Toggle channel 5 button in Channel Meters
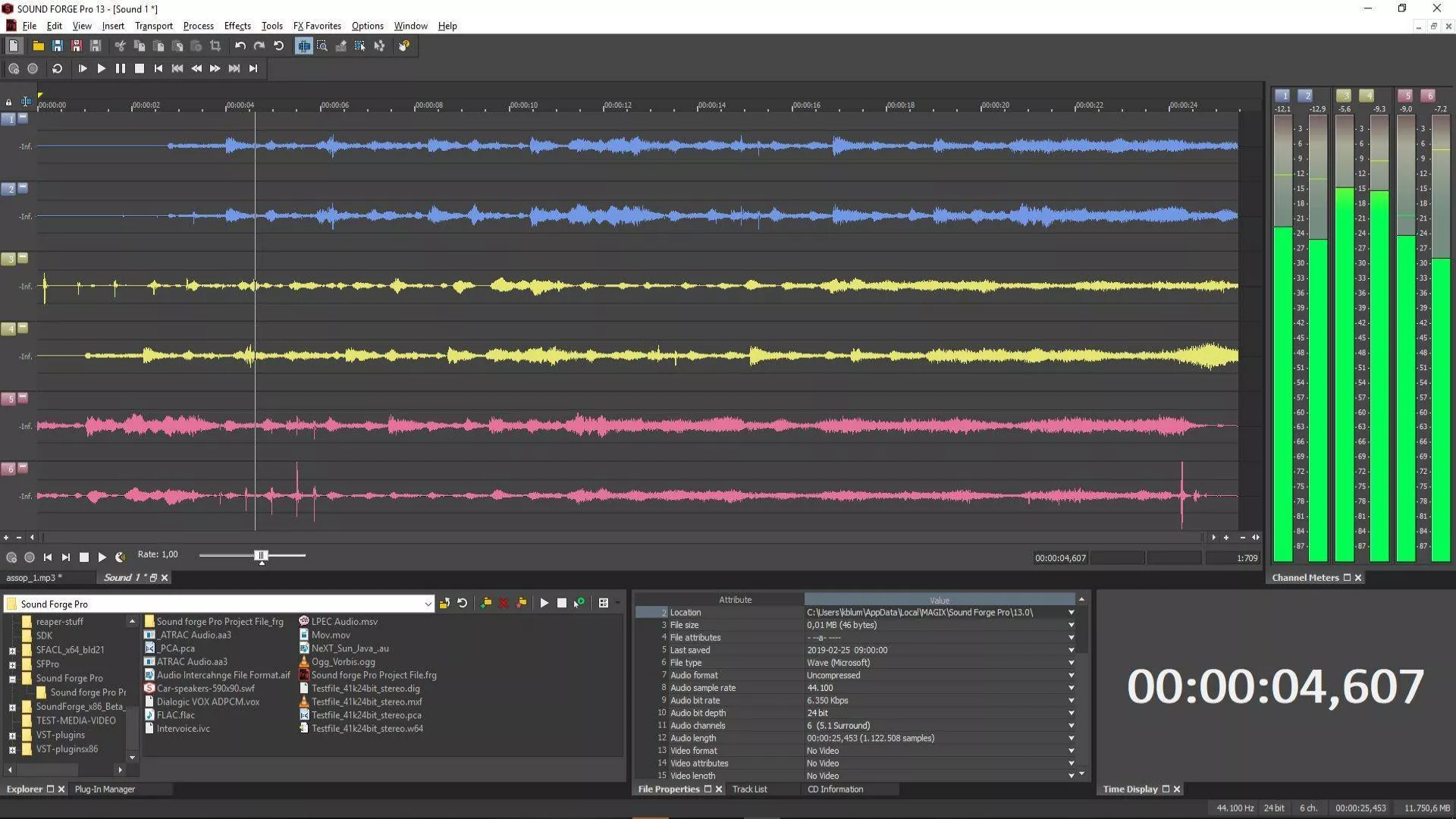Image resolution: width=1456 pixels, height=819 pixels. 1405,96
